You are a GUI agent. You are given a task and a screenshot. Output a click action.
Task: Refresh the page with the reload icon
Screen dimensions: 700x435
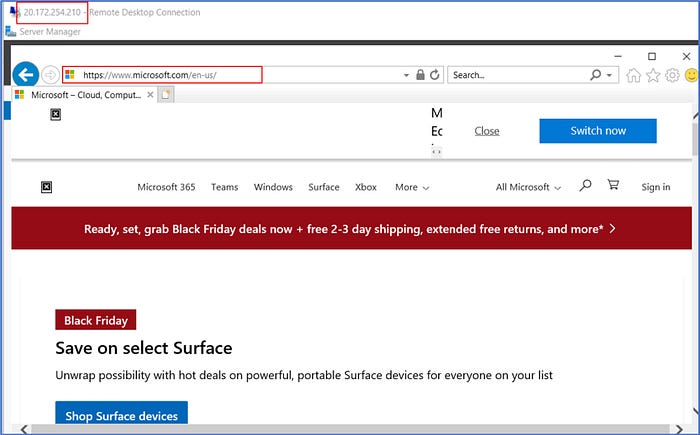tap(435, 75)
